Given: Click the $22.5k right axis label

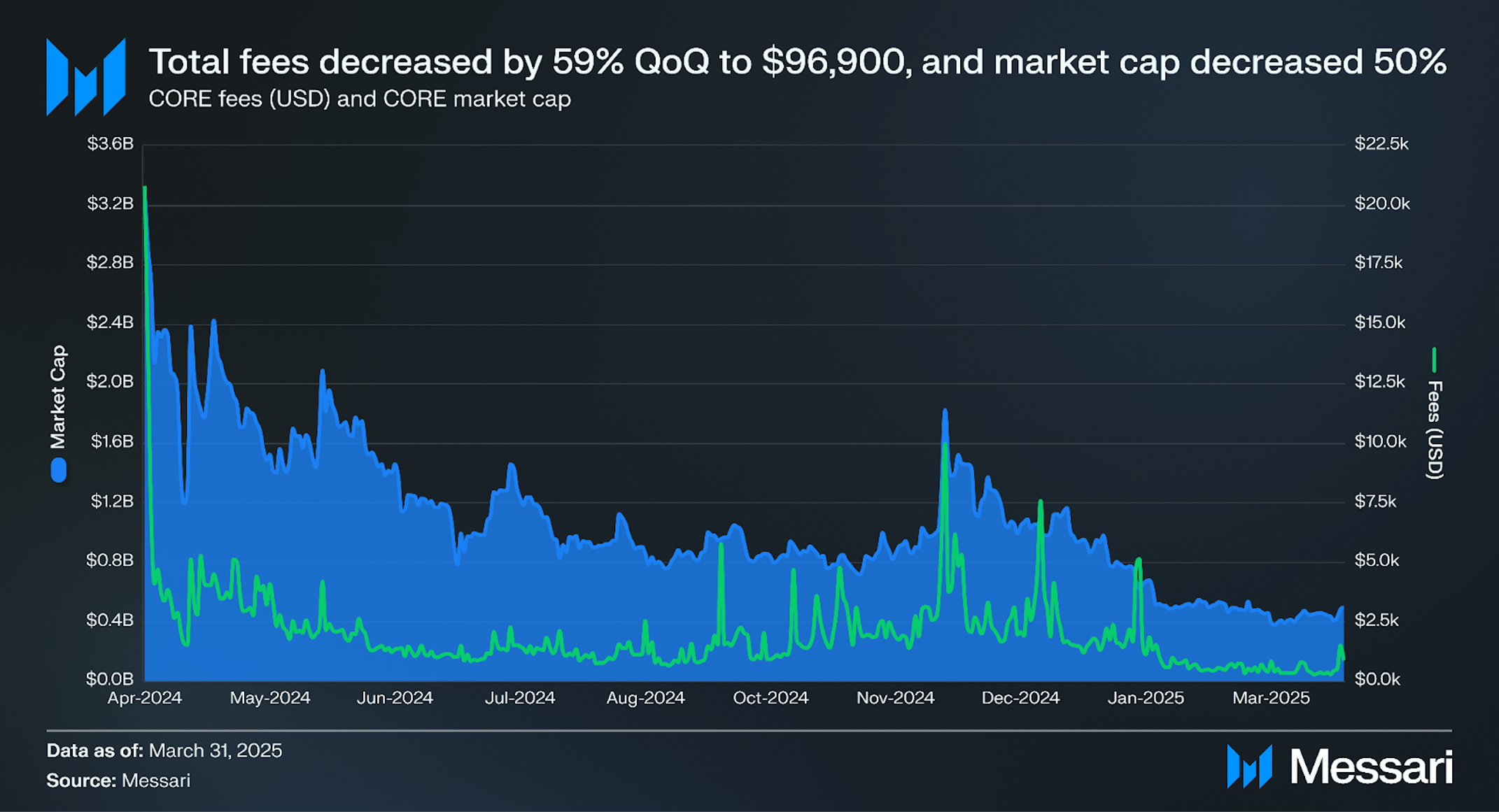Looking at the screenshot, I should pyautogui.click(x=1381, y=144).
